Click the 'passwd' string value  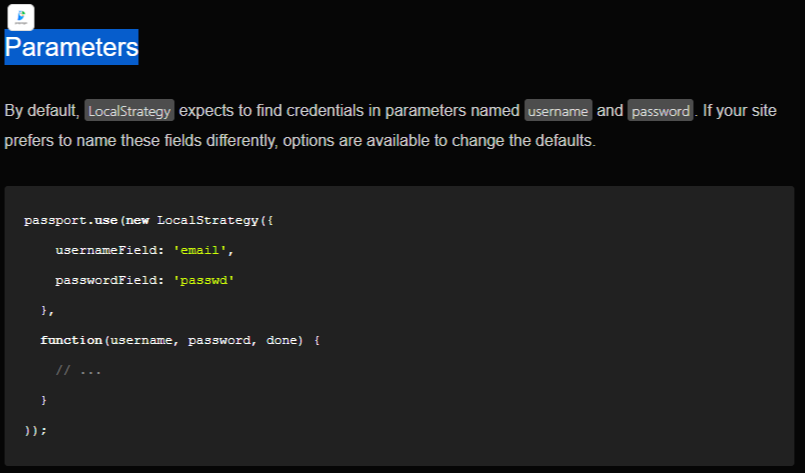click(204, 280)
